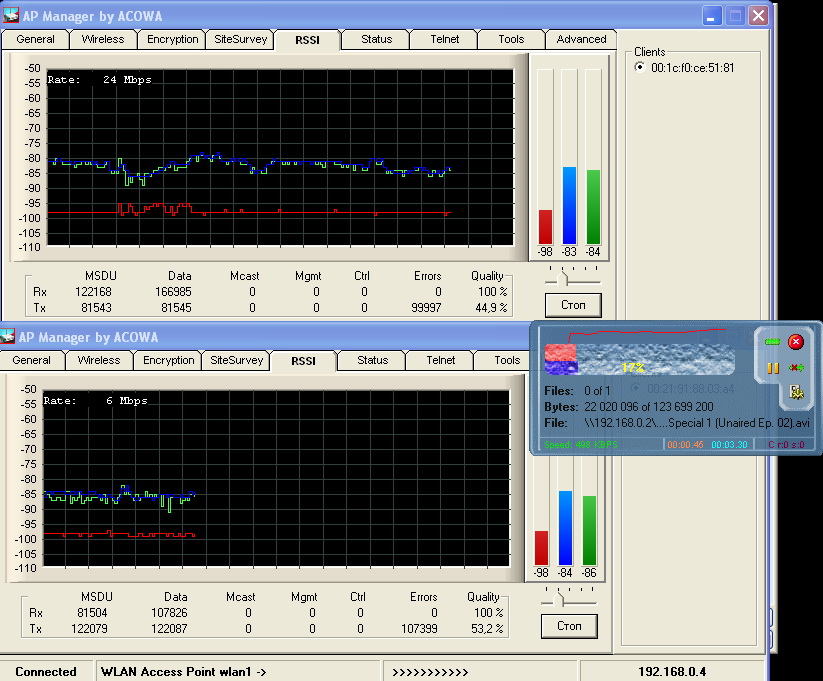This screenshot has height=681, width=823.
Task: Click the green bar icon in copy widget
Action: [773, 342]
